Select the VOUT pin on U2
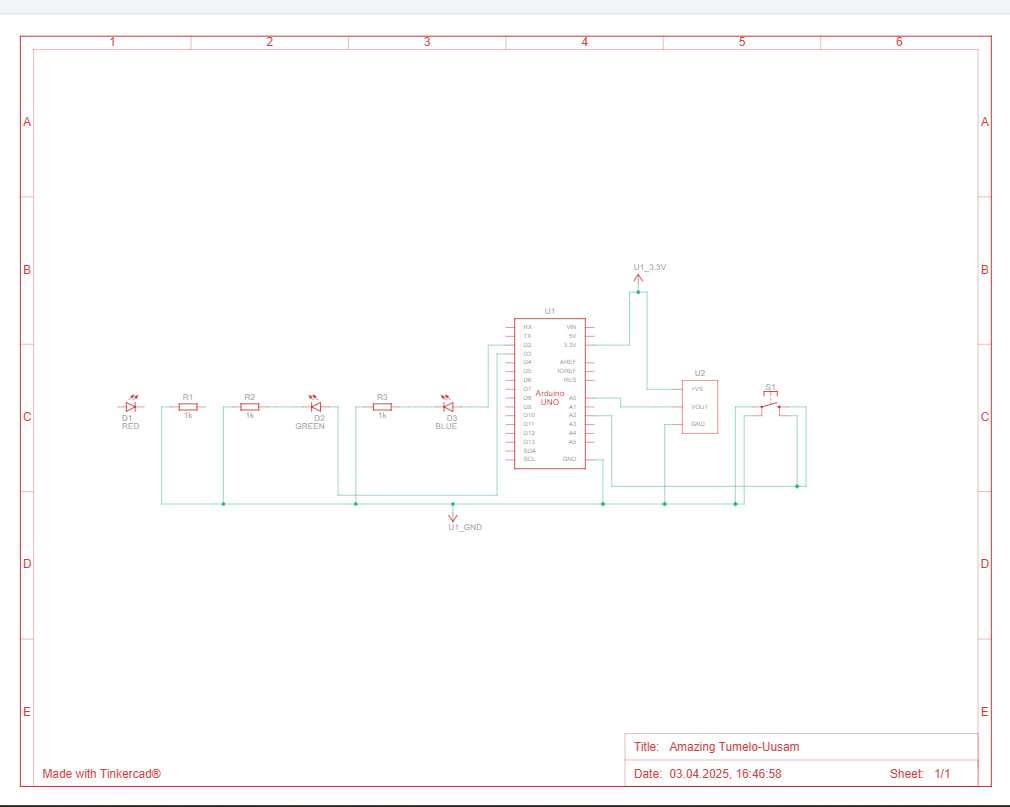Screen dimensions: 1010x807 point(699,407)
